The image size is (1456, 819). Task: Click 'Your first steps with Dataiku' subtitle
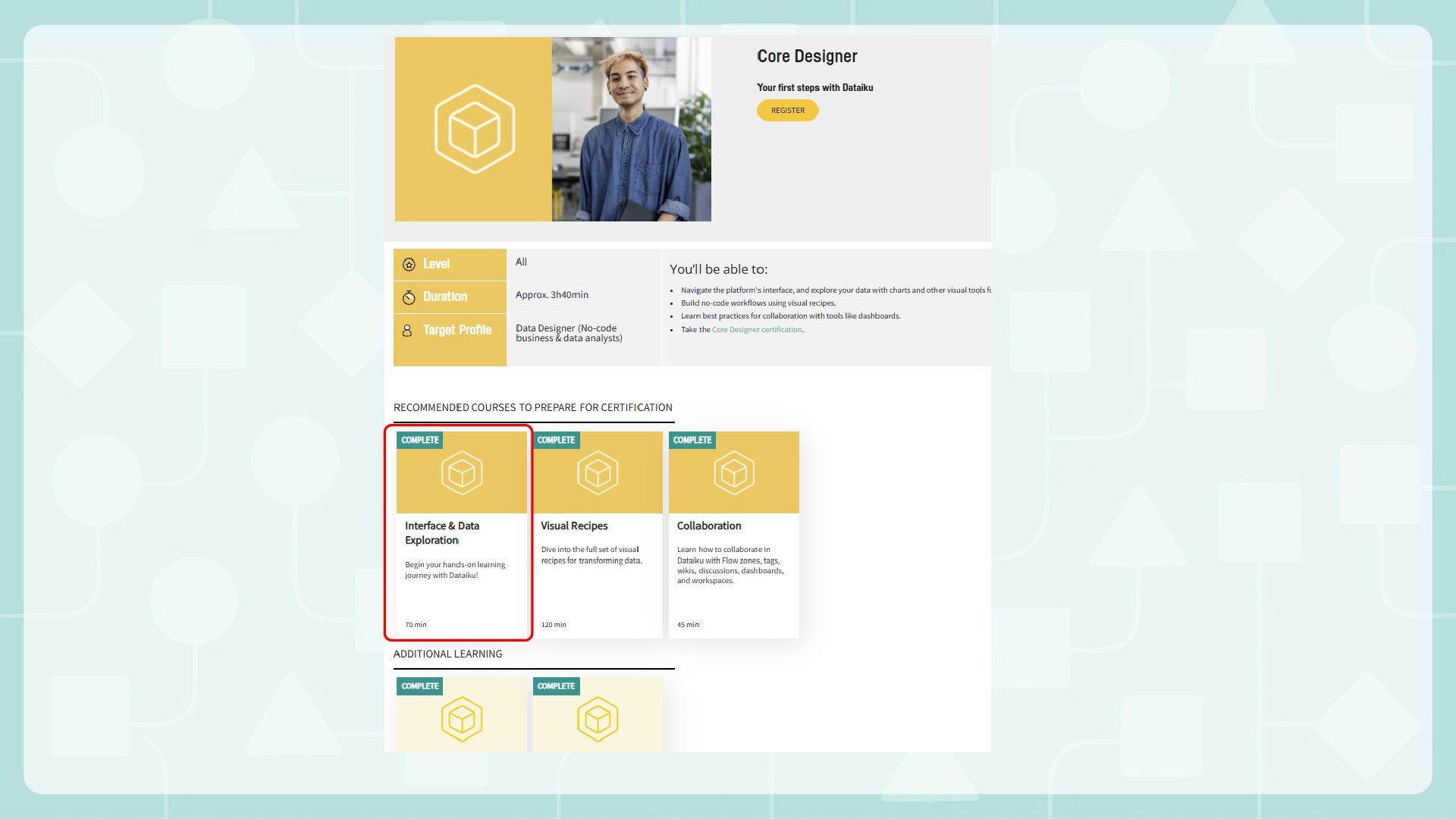tap(815, 88)
